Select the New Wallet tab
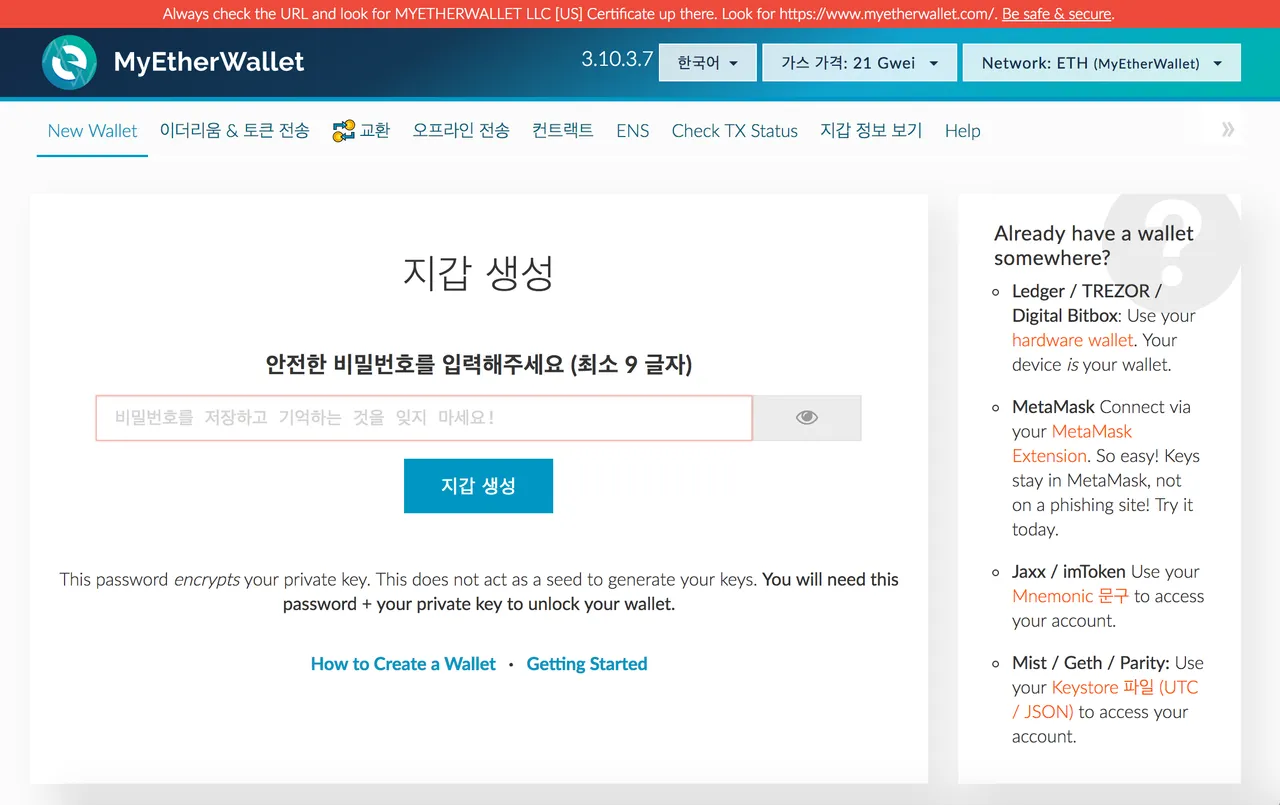Screen dimensions: 1280x805 tap(92, 131)
